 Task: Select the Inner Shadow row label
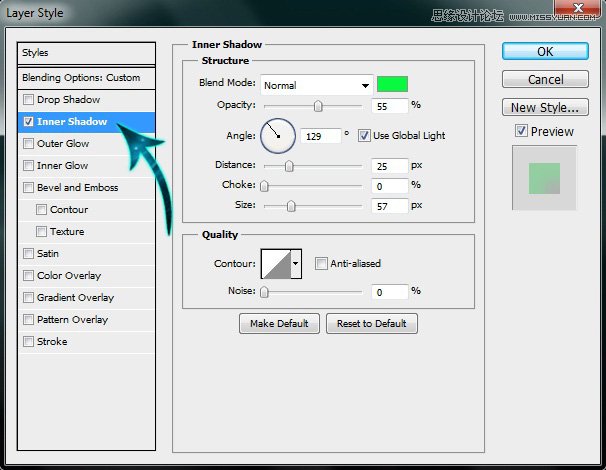click(72, 121)
